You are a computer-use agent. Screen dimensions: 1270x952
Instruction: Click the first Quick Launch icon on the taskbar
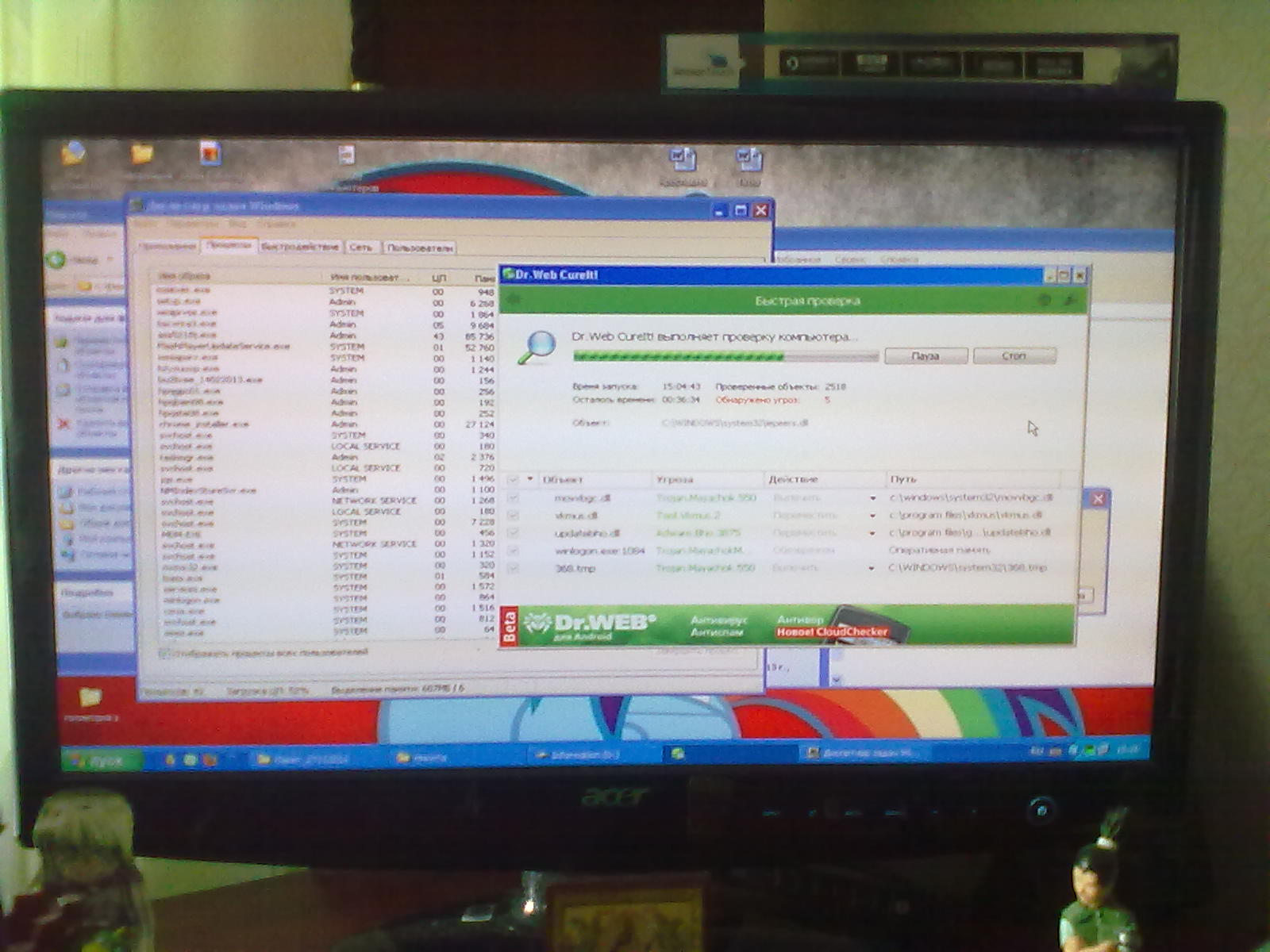pyautogui.click(x=169, y=760)
